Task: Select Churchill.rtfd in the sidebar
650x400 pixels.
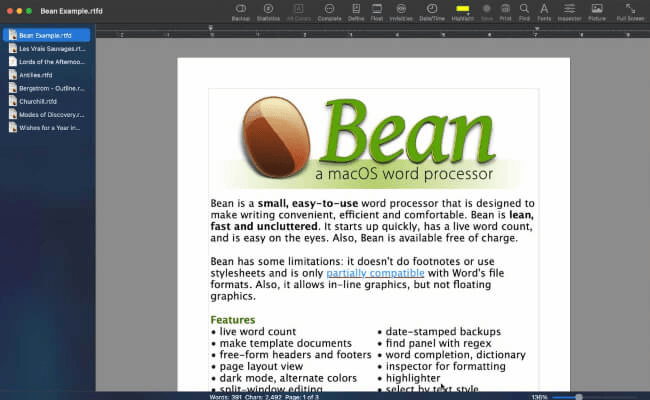Action: pos(46,101)
